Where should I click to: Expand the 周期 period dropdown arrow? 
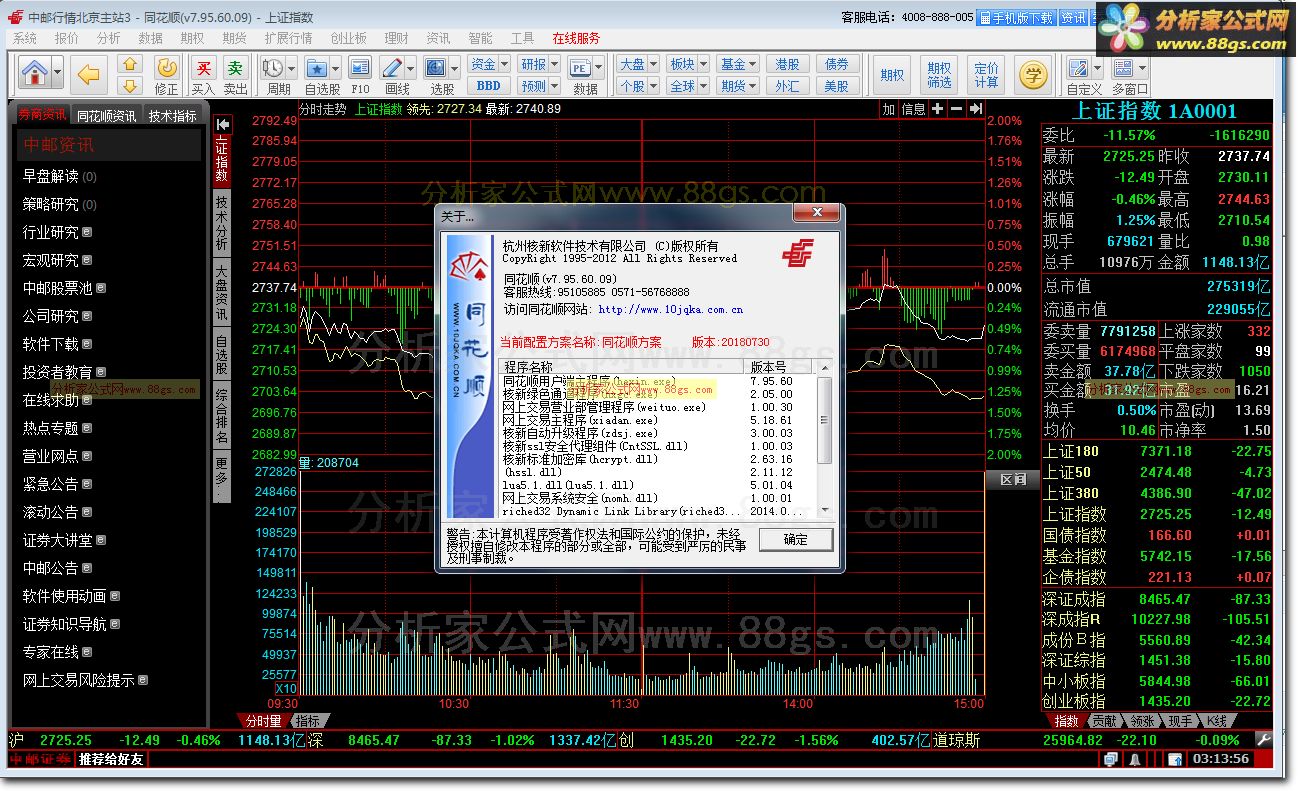(x=291, y=67)
